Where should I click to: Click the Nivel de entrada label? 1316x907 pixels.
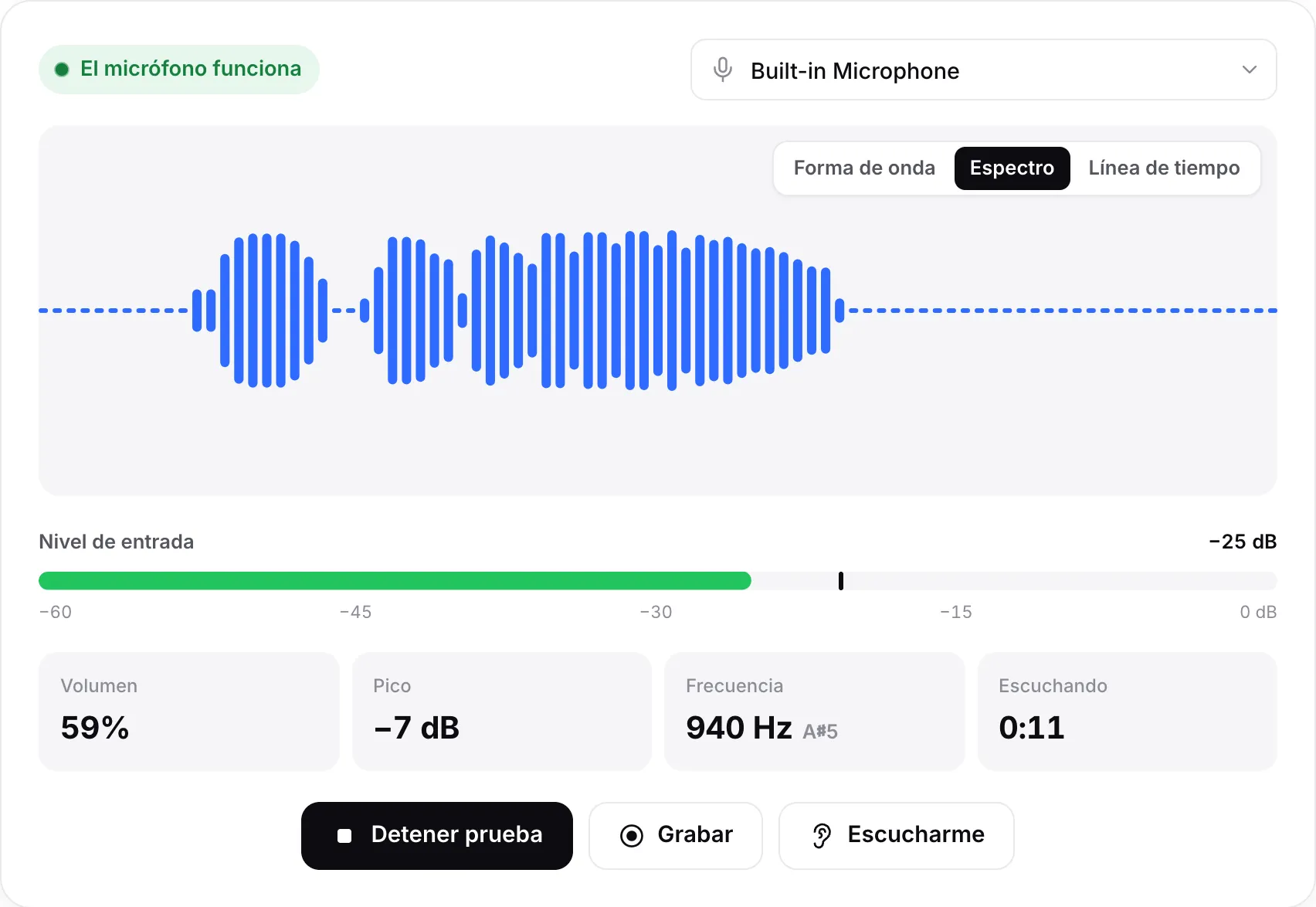coord(116,542)
